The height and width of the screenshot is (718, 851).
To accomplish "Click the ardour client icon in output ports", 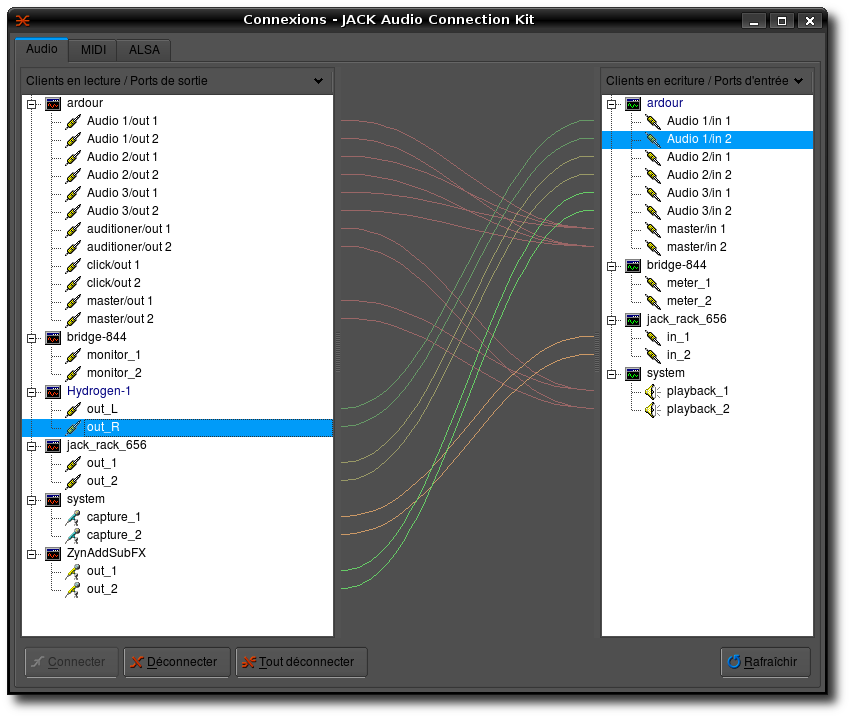I will (53, 103).
